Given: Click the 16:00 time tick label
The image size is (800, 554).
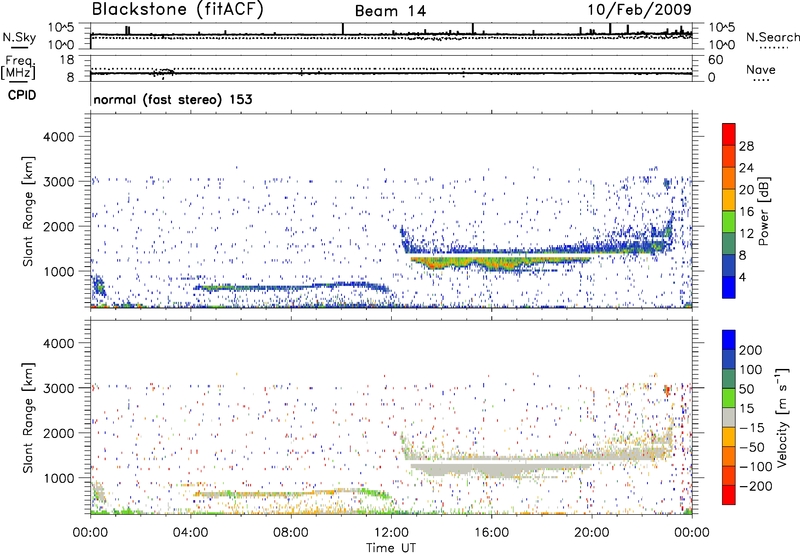Looking at the screenshot, I should 491,533.
